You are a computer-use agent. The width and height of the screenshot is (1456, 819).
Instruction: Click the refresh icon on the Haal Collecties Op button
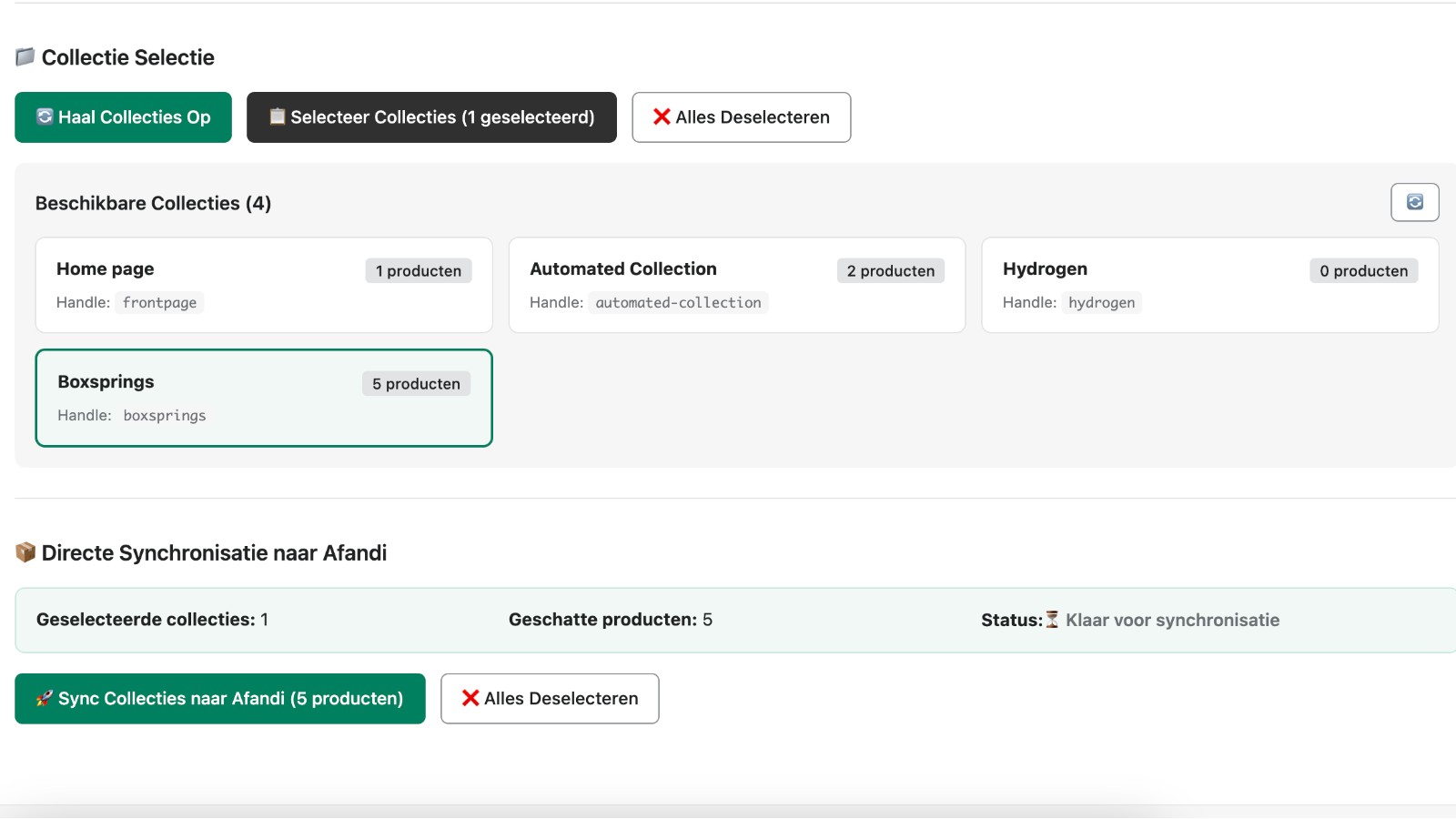tap(43, 116)
